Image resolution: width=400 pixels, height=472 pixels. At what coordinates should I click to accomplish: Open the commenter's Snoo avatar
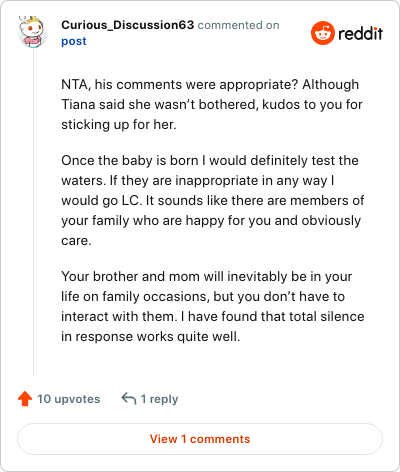(32, 32)
